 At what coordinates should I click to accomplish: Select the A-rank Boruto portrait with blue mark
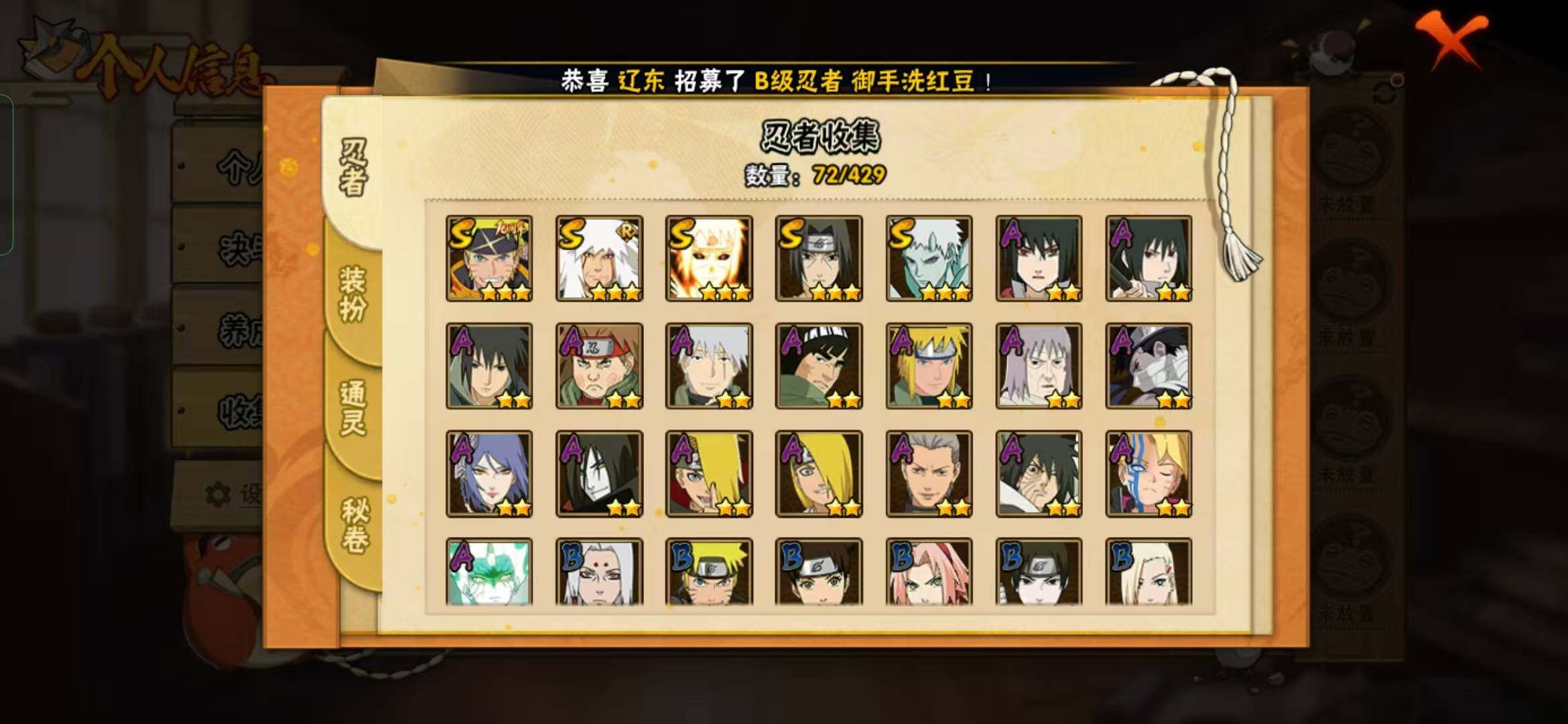click(x=1149, y=474)
